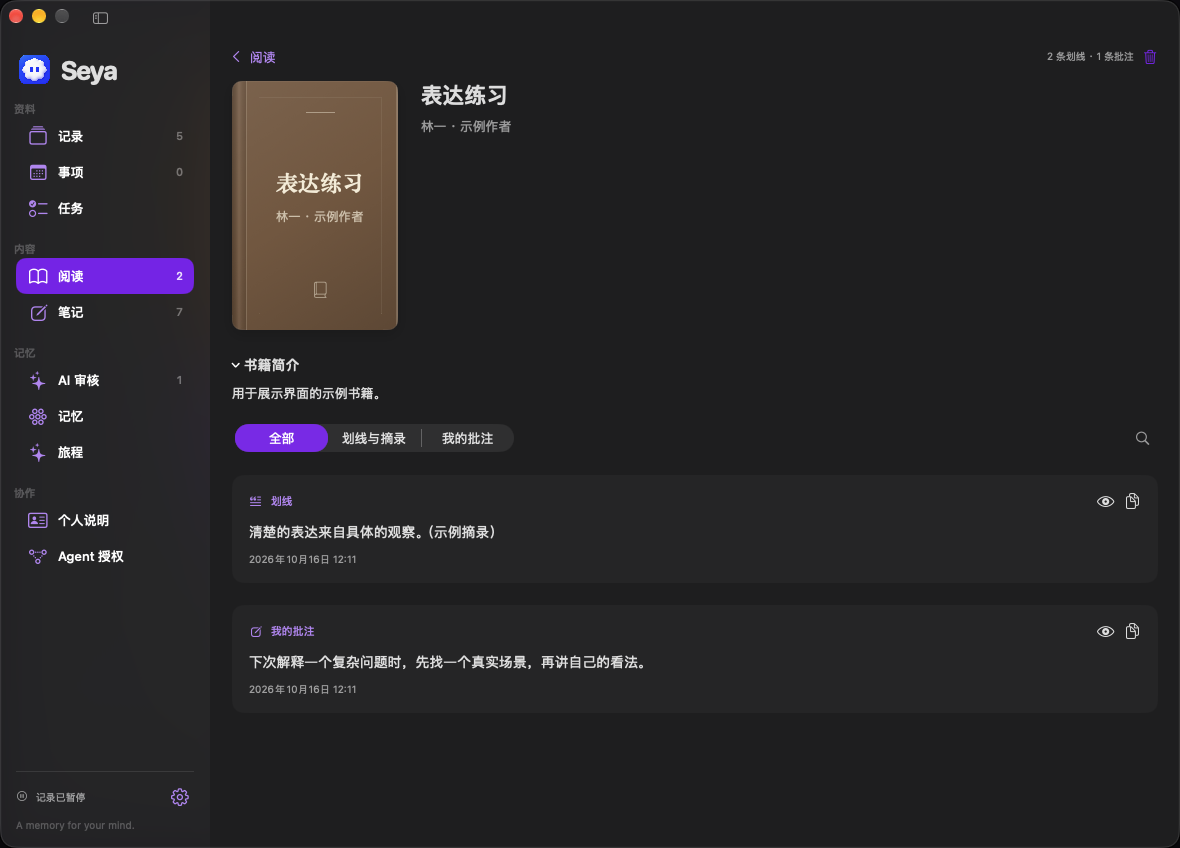Image resolution: width=1180 pixels, height=848 pixels.
Task: Open 旅程 in the sidebar
Action: click(x=105, y=452)
